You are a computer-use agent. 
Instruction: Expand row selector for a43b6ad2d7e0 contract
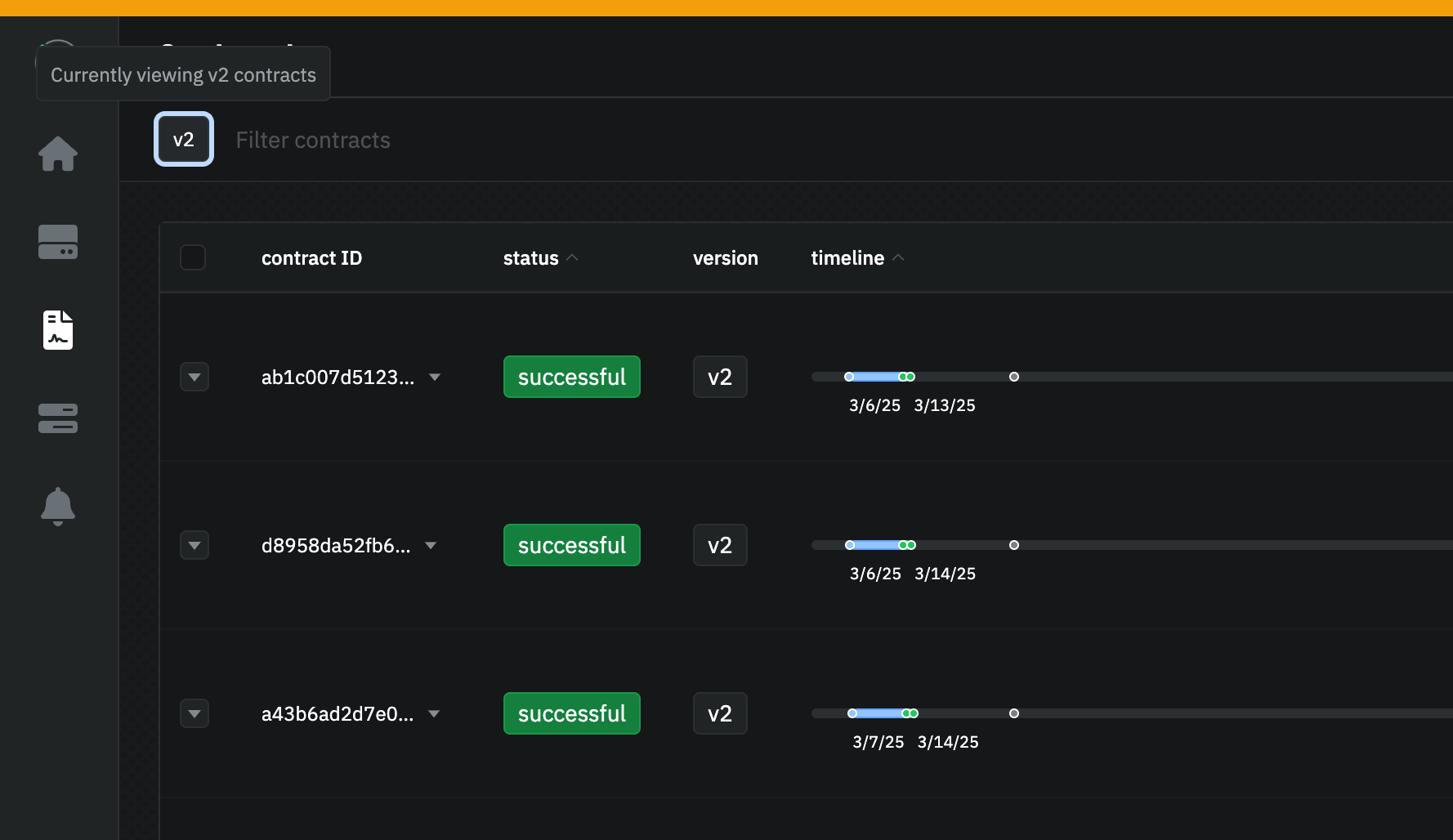click(194, 713)
